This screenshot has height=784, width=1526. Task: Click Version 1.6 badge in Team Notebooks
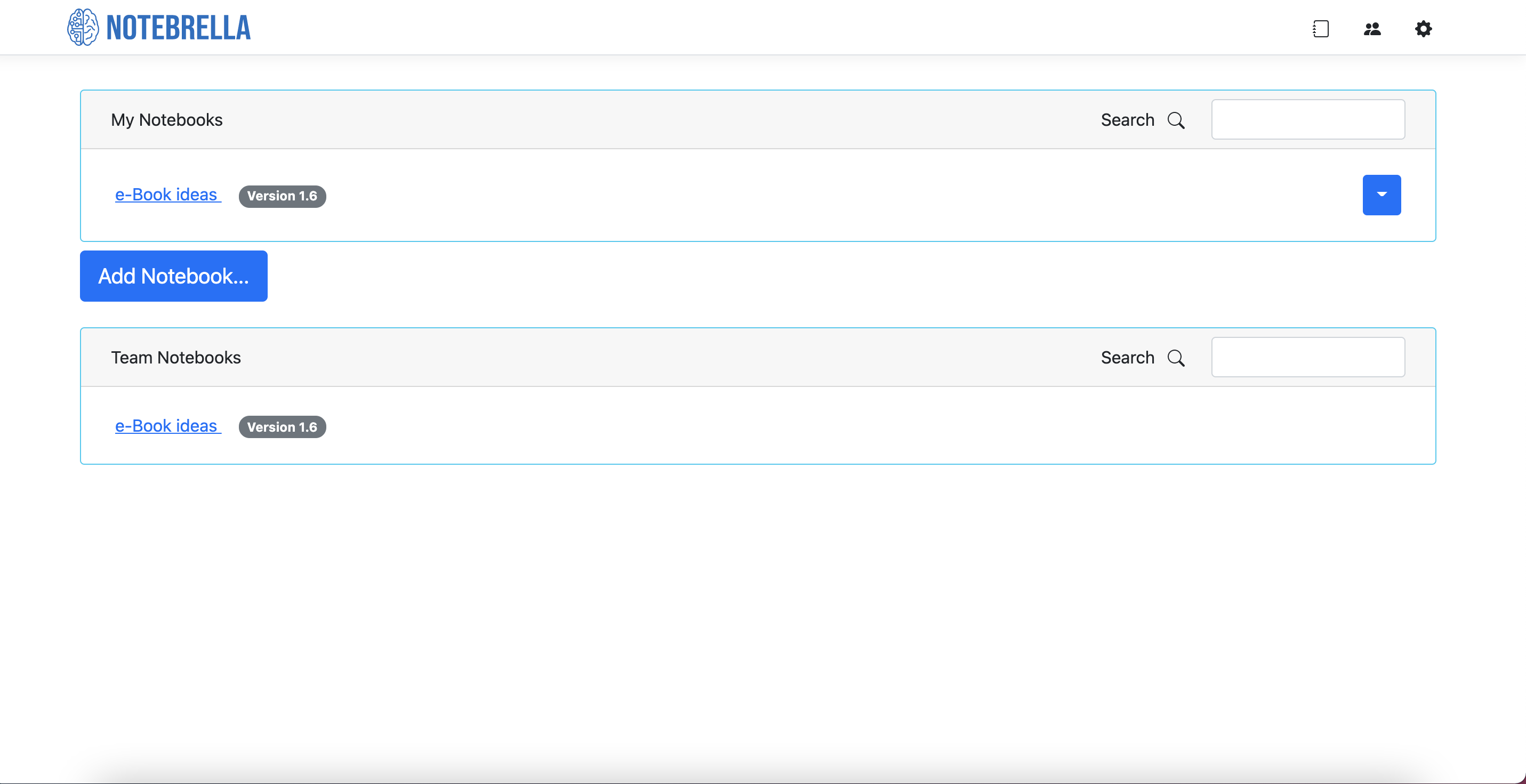(282, 427)
